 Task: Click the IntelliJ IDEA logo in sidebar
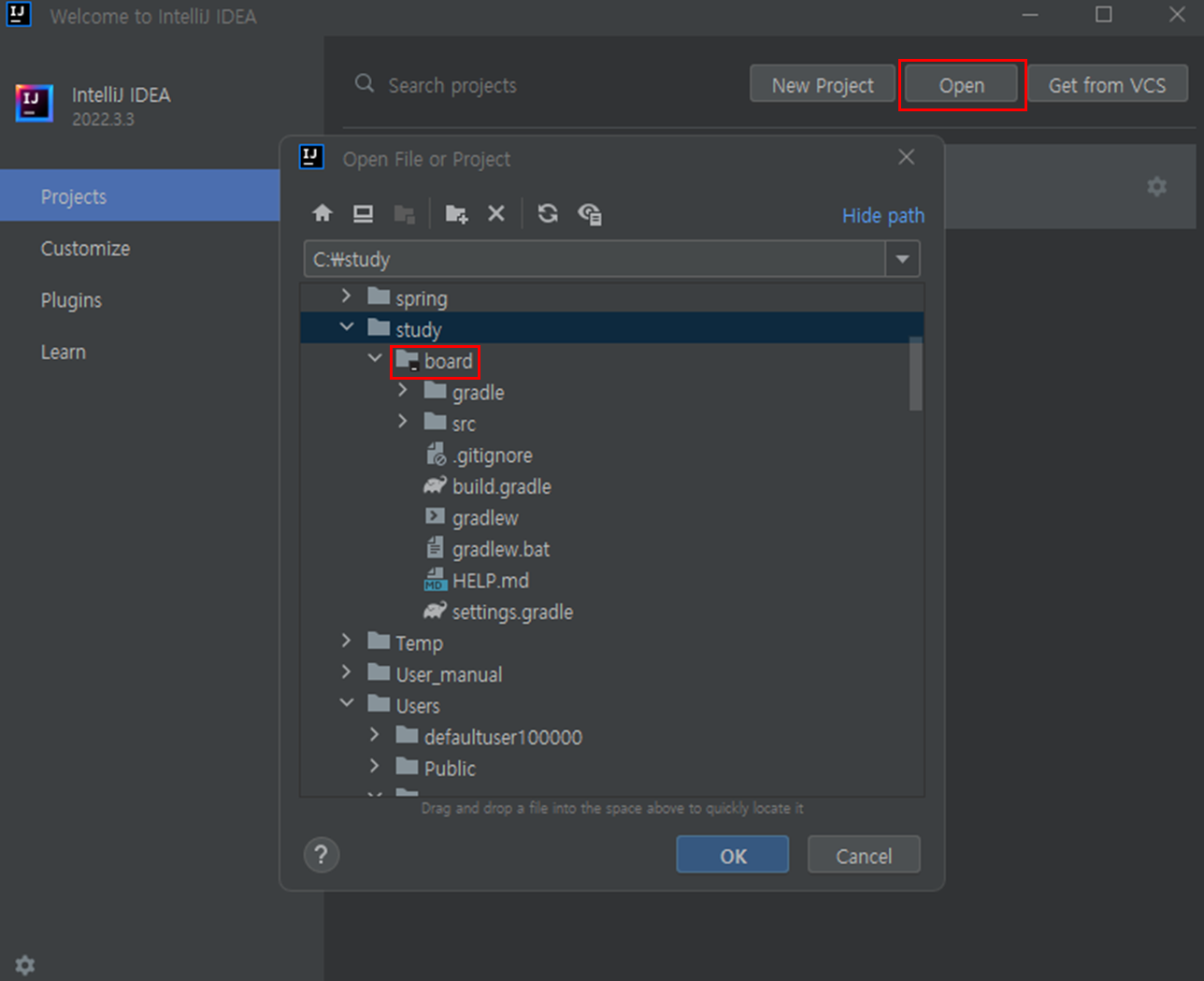click(x=35, y=104)
